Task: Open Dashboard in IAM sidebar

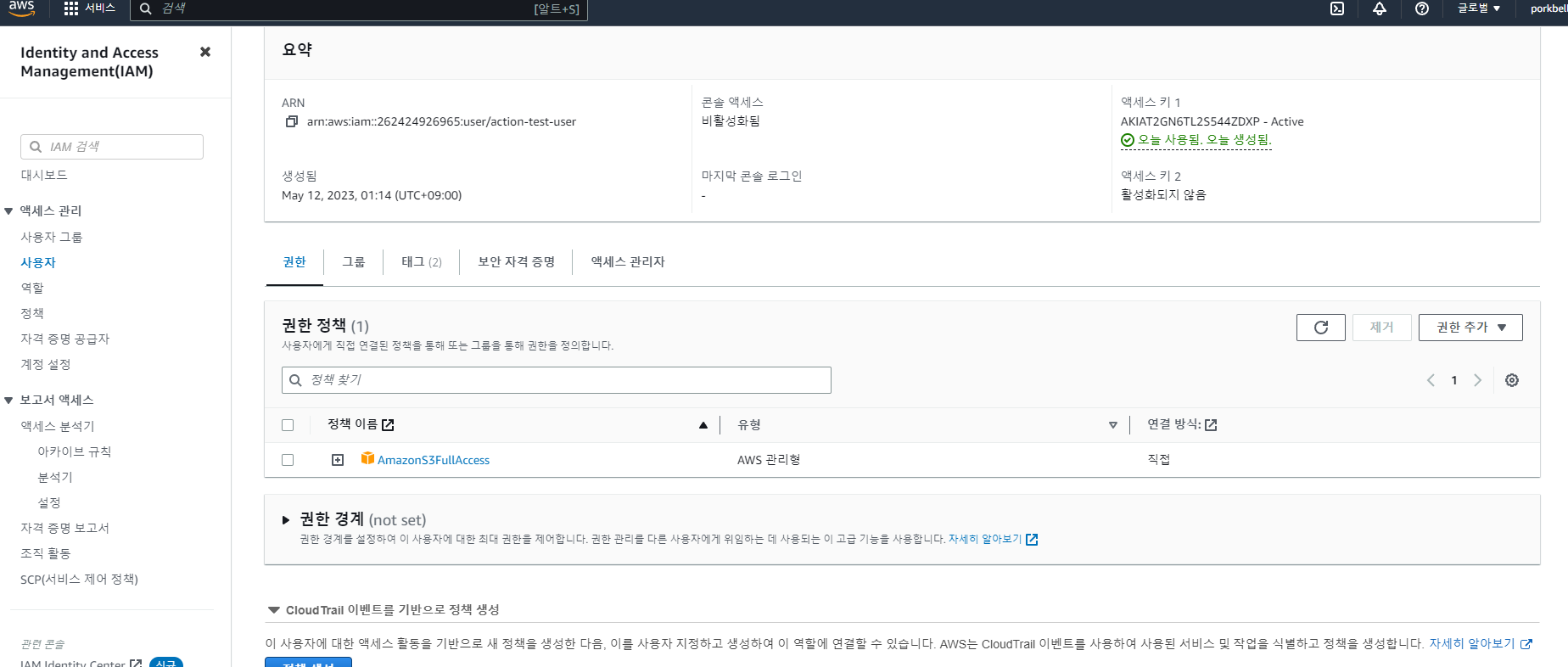Action: coord(44,175)
